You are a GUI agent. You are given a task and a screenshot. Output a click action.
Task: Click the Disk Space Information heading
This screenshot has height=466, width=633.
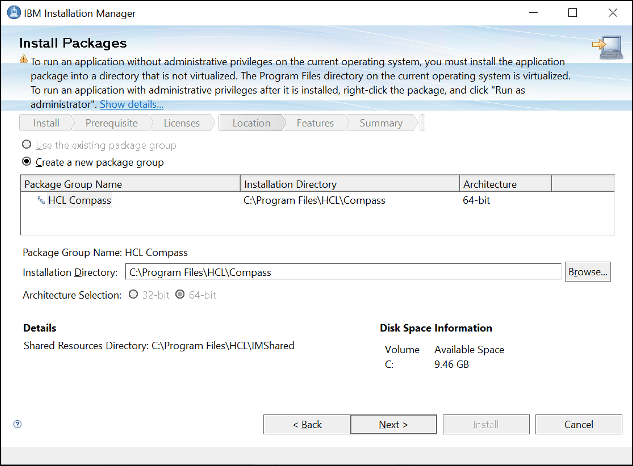[x=436, y=328]
